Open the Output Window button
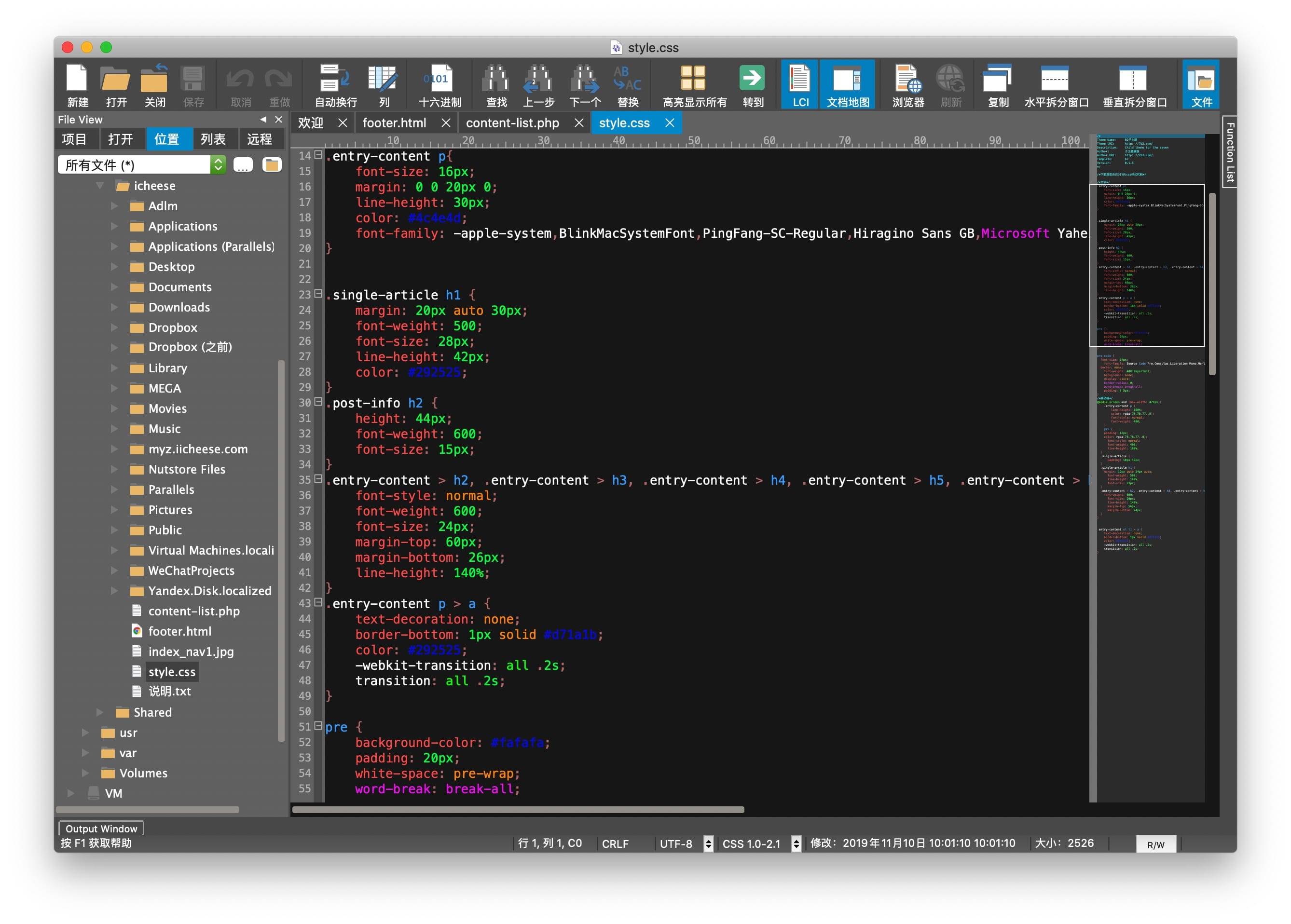 point(101,829)
